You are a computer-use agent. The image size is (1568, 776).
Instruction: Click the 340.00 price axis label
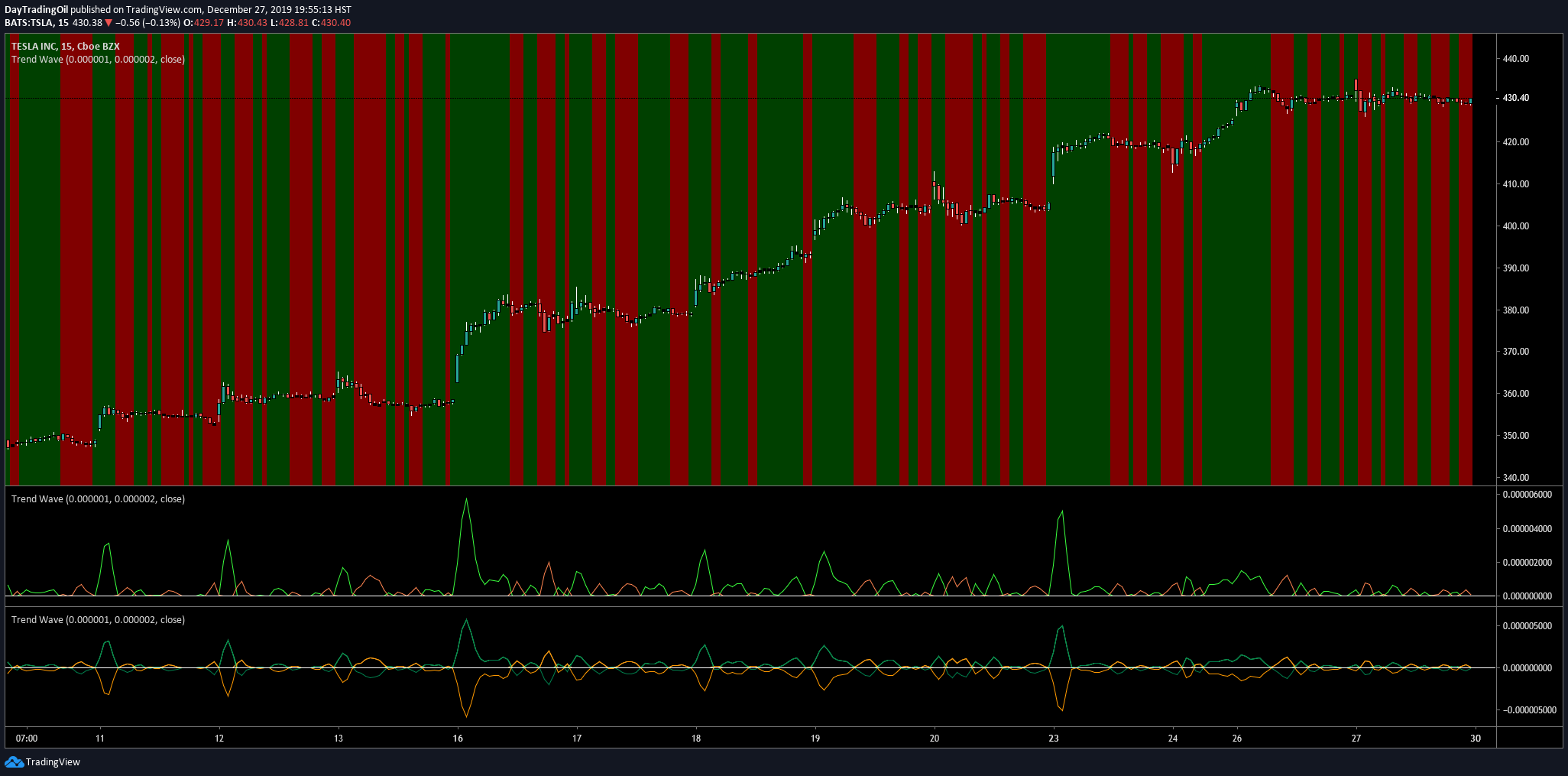click(x=1516, y=478)
